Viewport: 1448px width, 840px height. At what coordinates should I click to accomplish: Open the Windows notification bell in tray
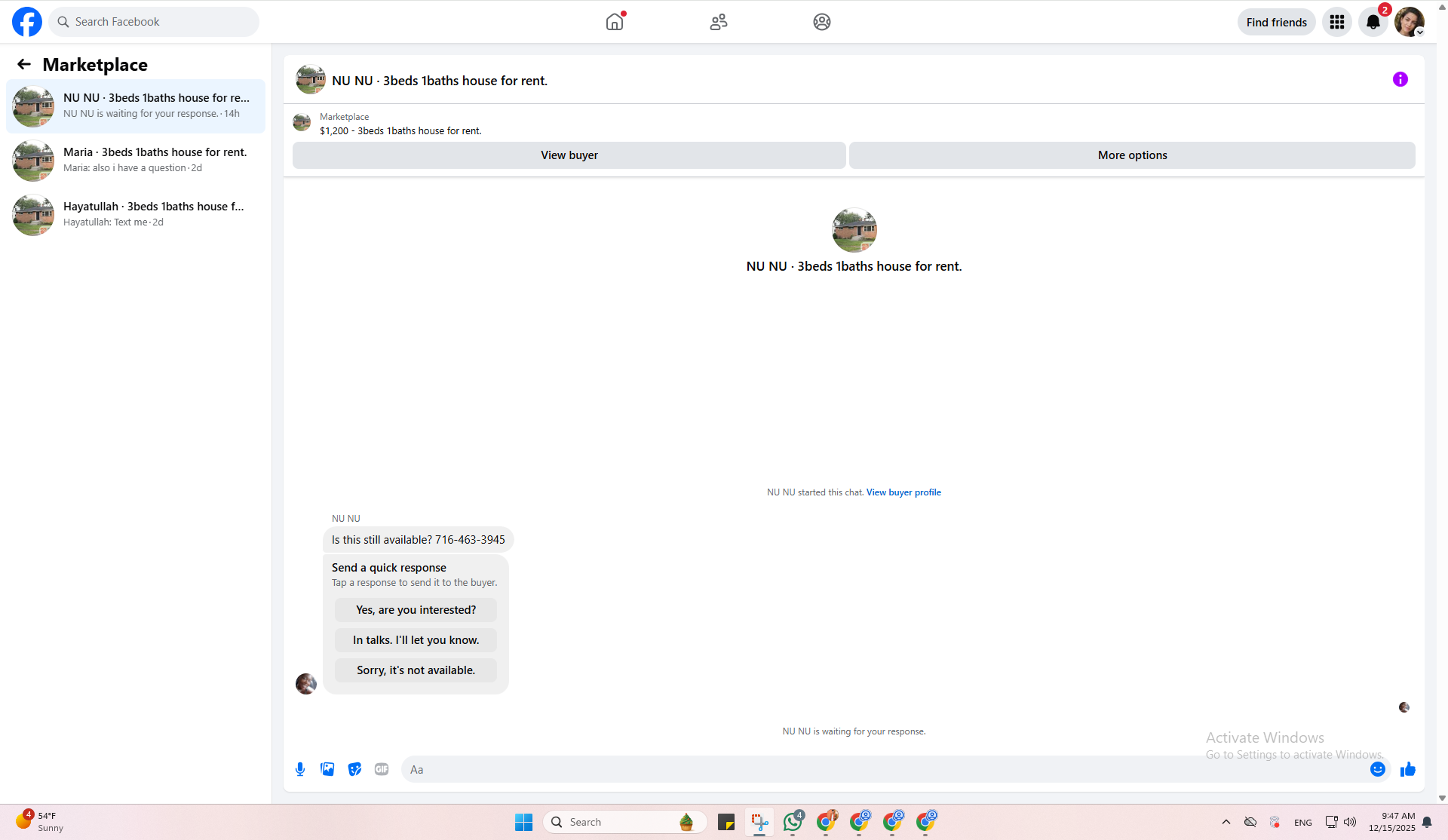(1427, 822)
